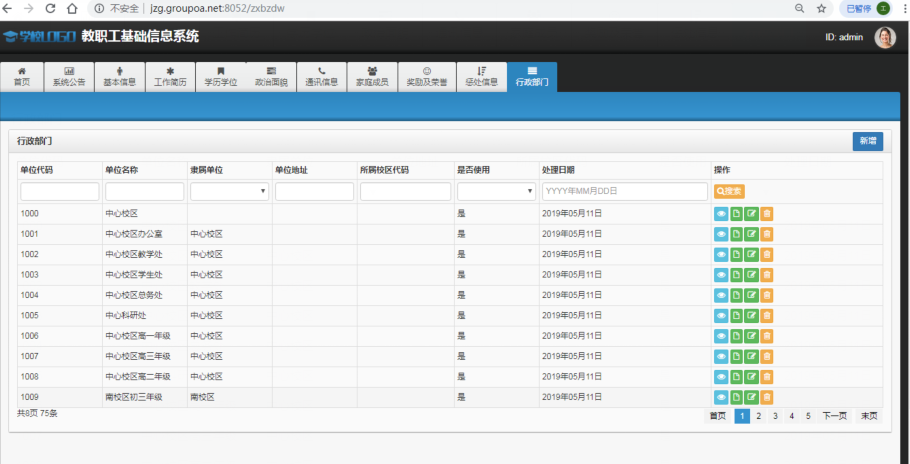Click the 新增 button

click(x=867, y=141)
